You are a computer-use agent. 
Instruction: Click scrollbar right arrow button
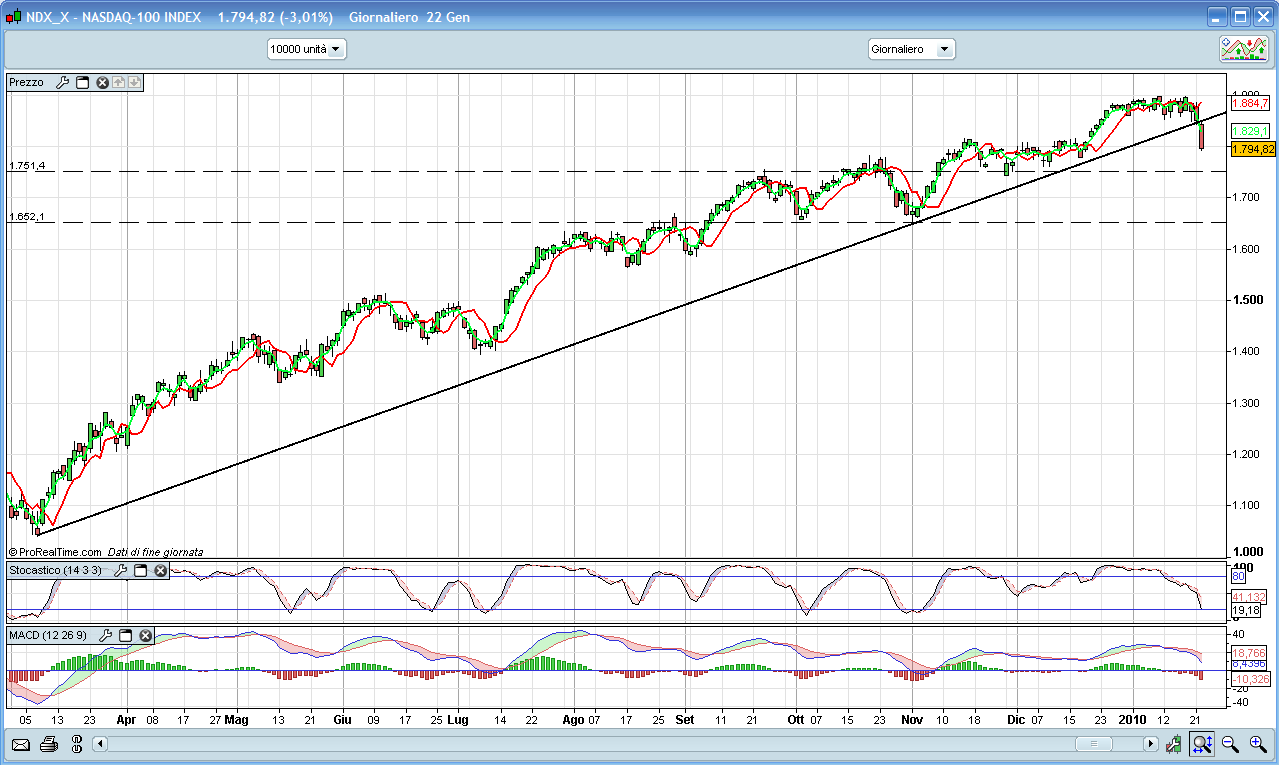(1150, 744)
